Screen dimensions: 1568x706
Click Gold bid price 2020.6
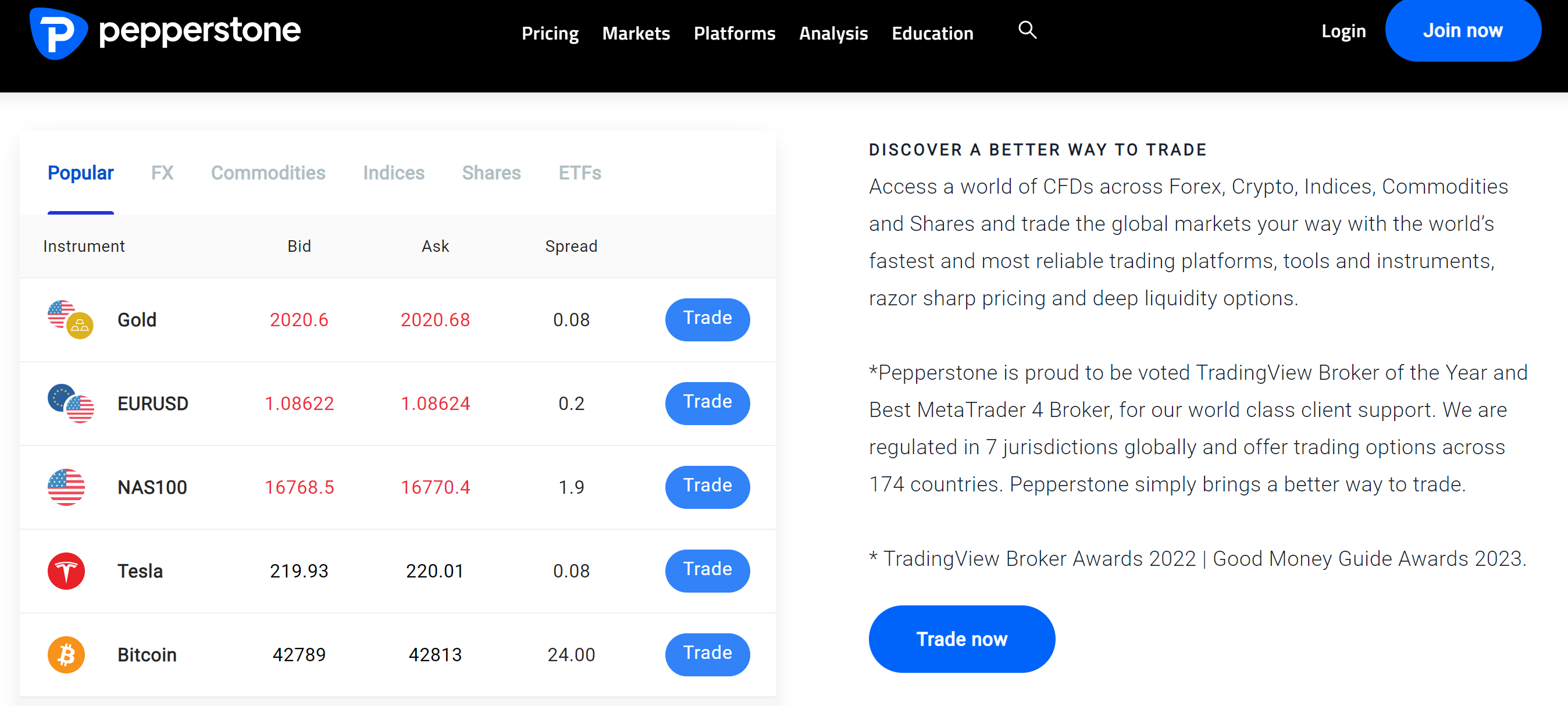[x=299, y=319]
